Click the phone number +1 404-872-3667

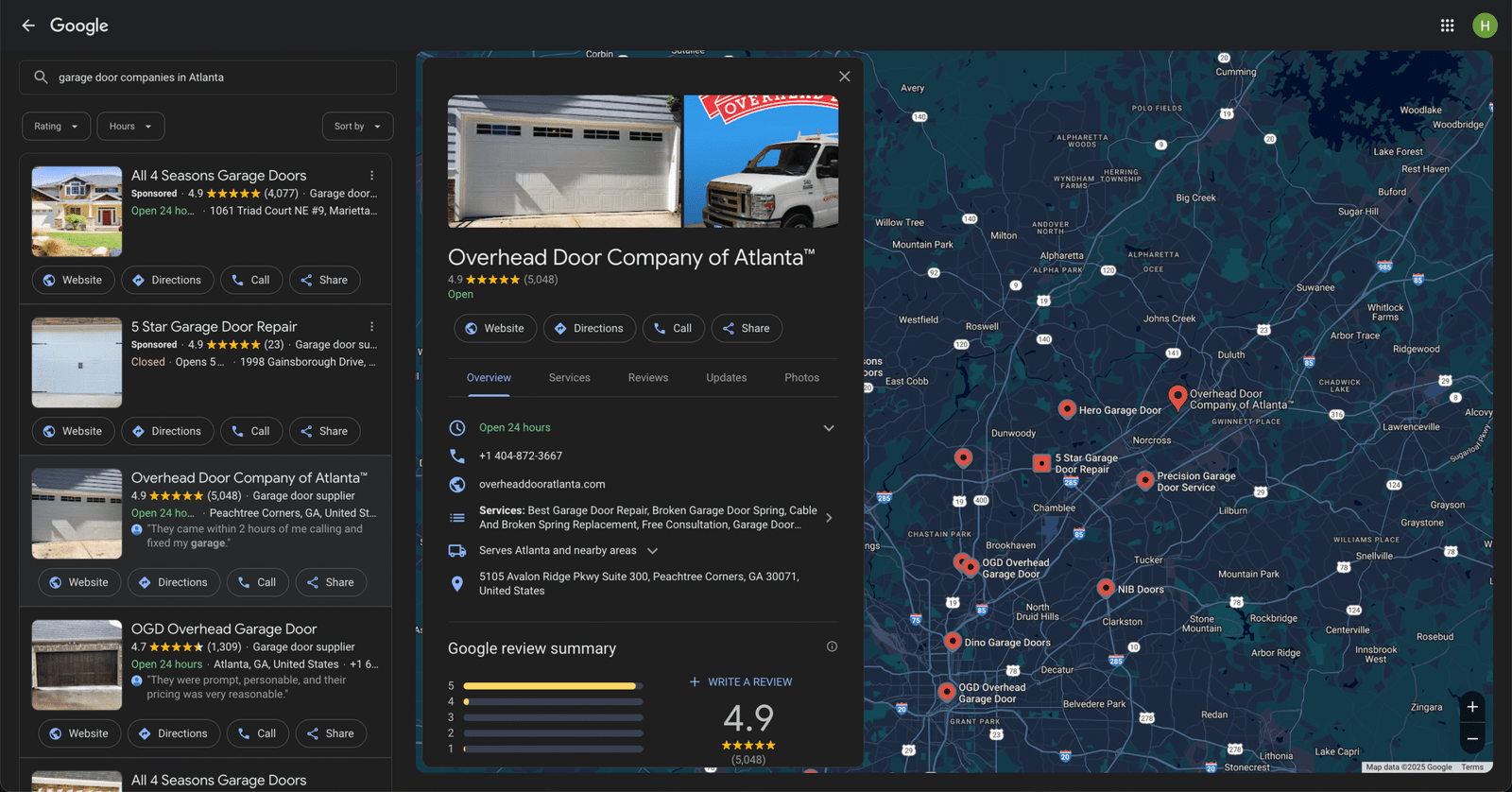click(521, 456)
